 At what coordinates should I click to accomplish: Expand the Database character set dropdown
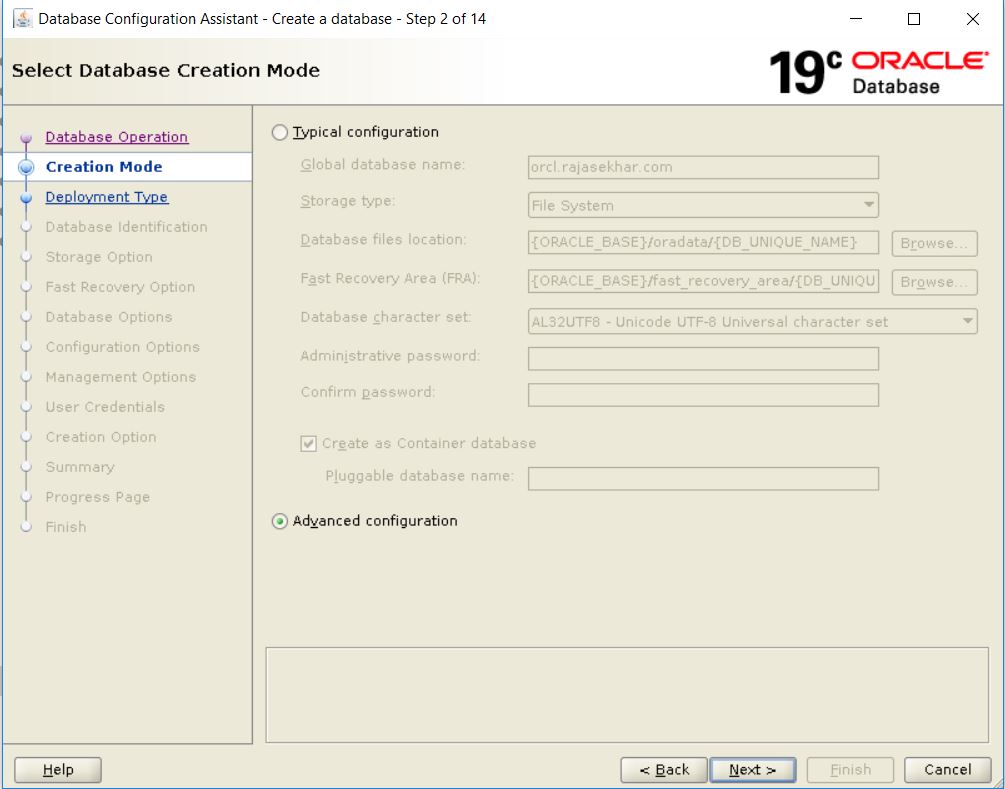coord(752,321)
